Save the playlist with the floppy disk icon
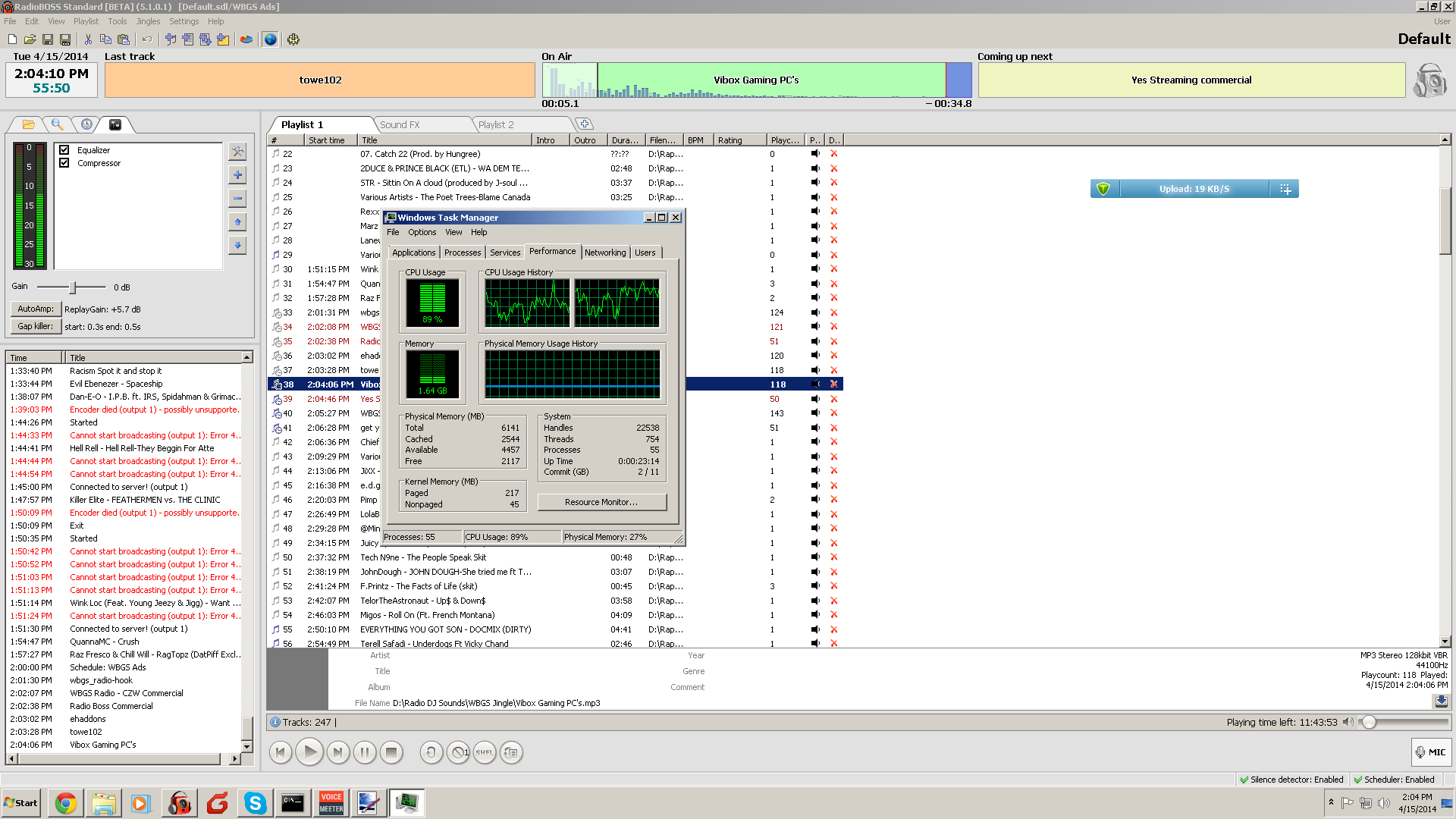The image size is (1456, 819). pos(48,39)
